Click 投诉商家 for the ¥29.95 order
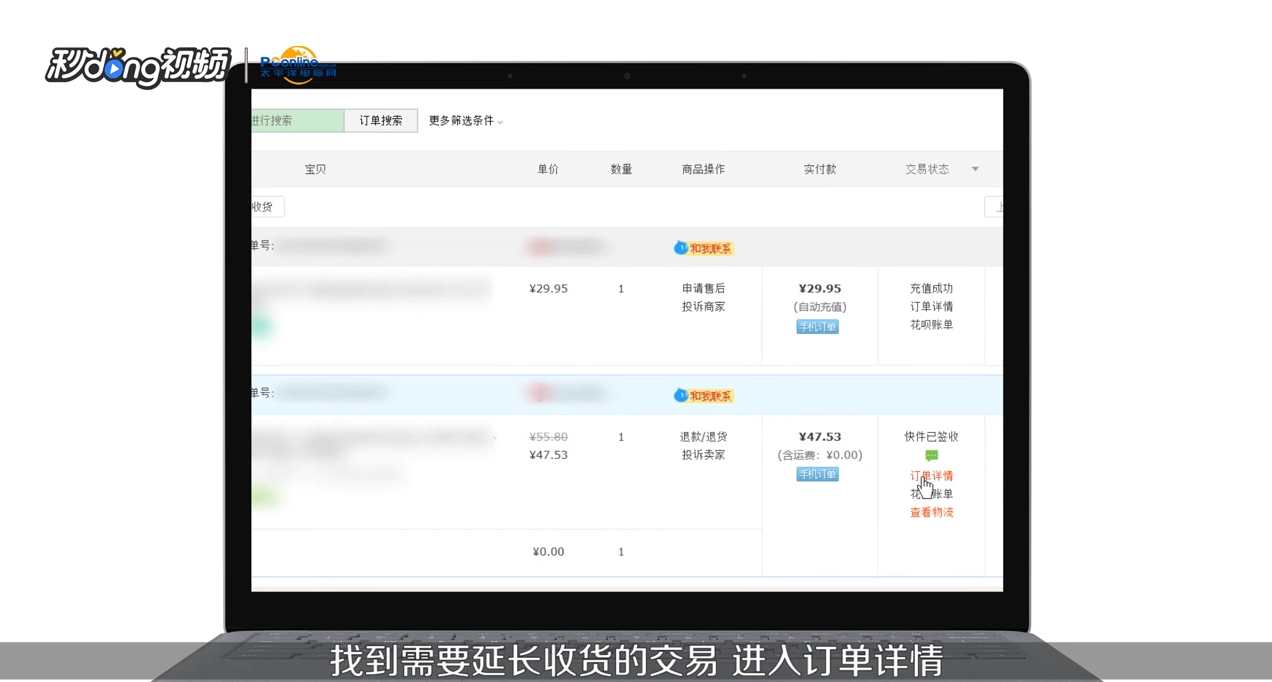The image size is (1272, 682). [704, 307]
